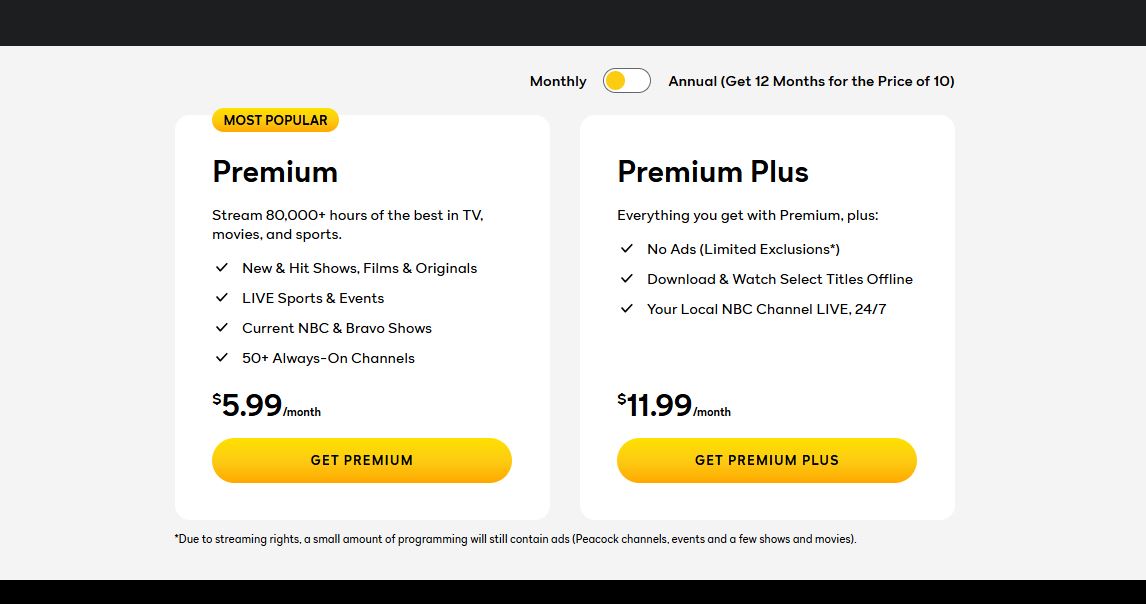Select the Annual 12 Months for 10 label
Image resolution: width=1146 pixels, height=604 pixels.
(811, 81)
